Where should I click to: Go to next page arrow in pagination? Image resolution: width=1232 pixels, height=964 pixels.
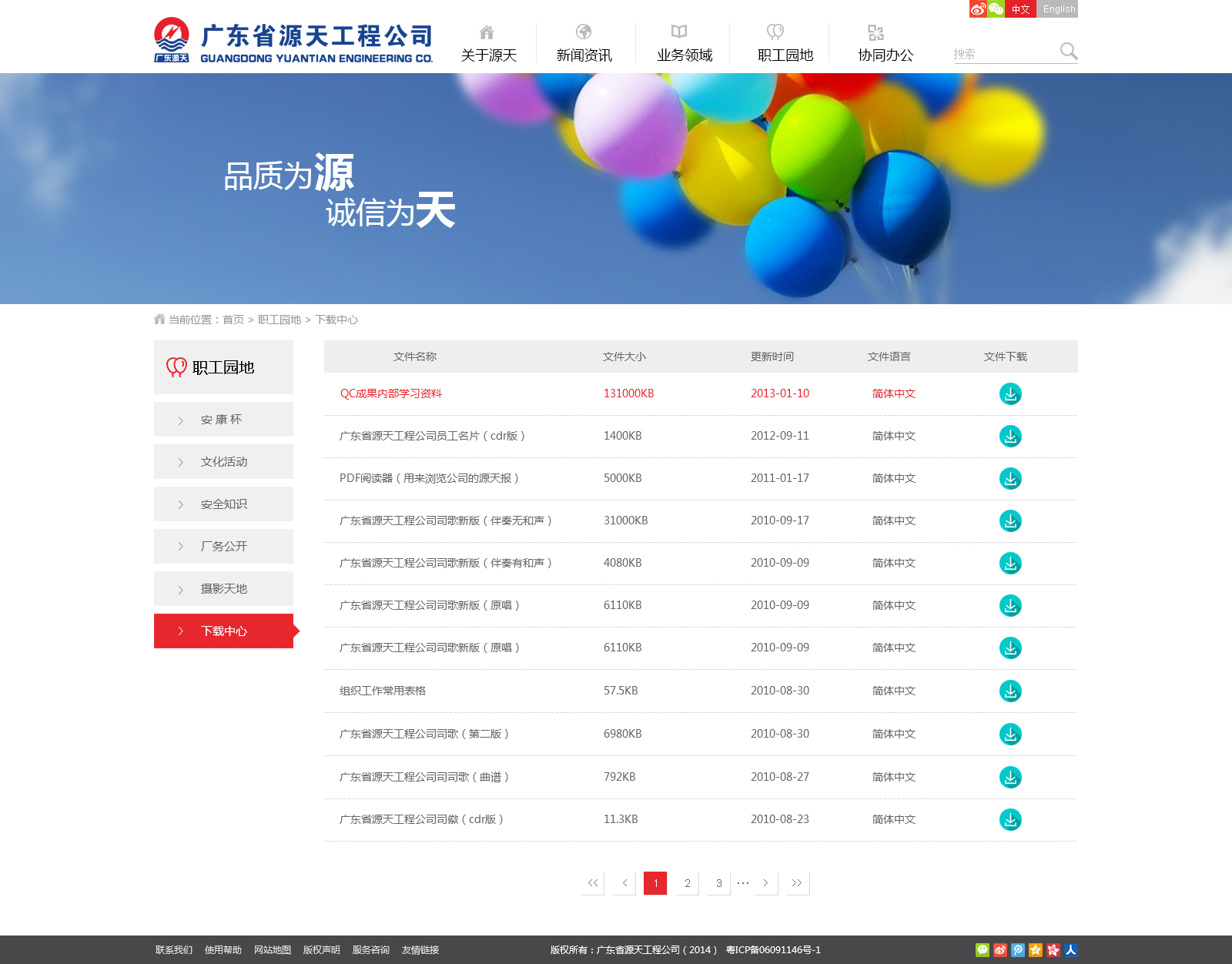(766, 883)
